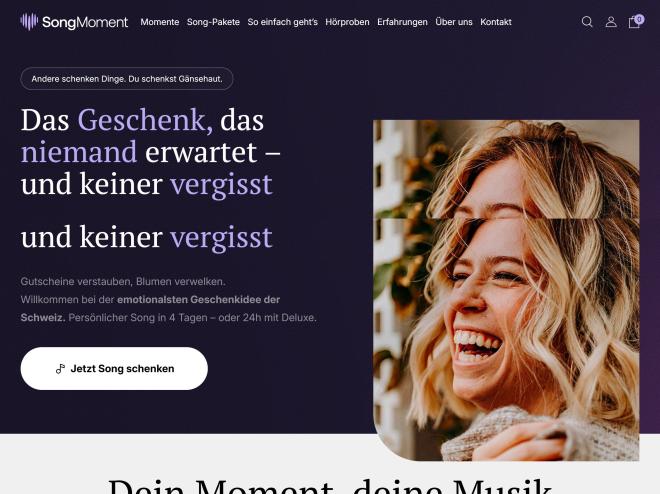
Task: Open the Momente menu item
Action: [x=160, y=22]
